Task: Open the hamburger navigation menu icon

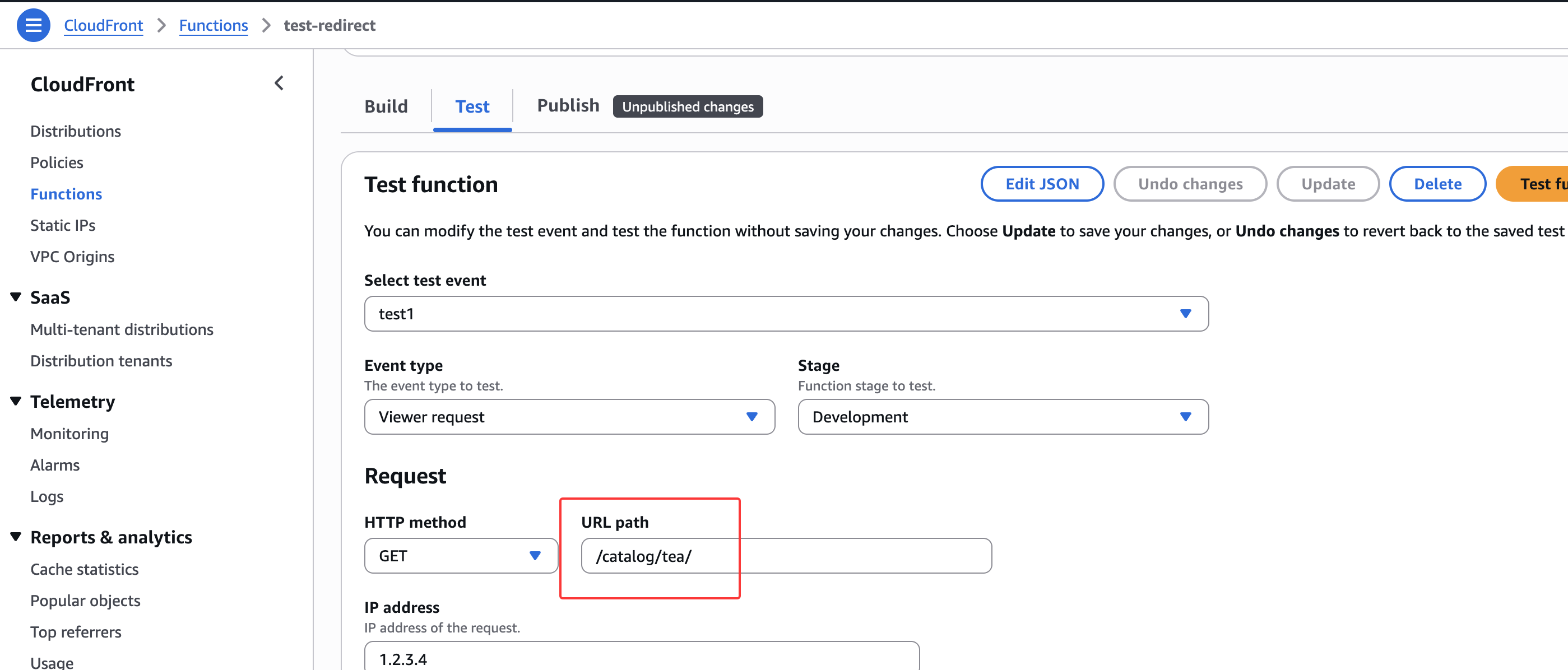Action: [33, 25]
